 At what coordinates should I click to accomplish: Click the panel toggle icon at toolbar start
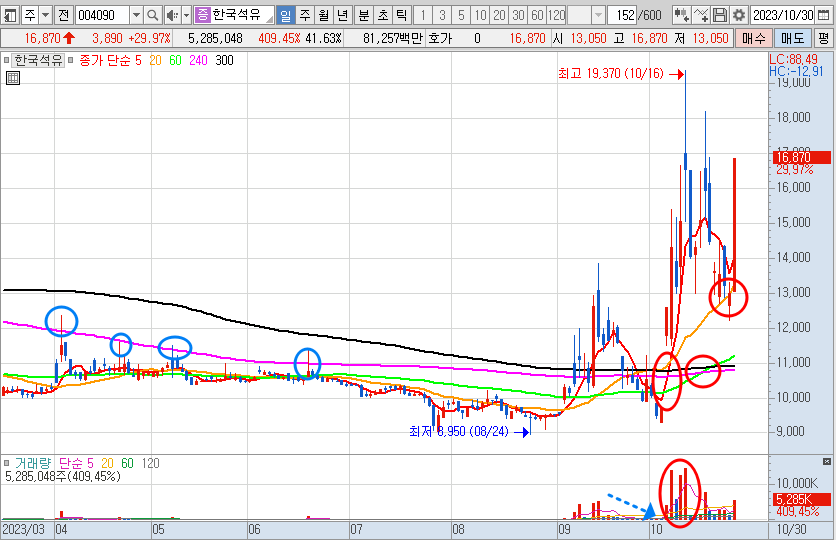coord(10,15)
